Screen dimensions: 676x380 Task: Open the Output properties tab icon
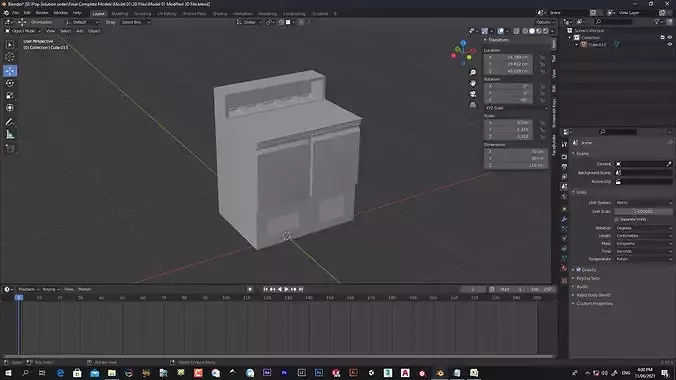click(x=564, y=166)
